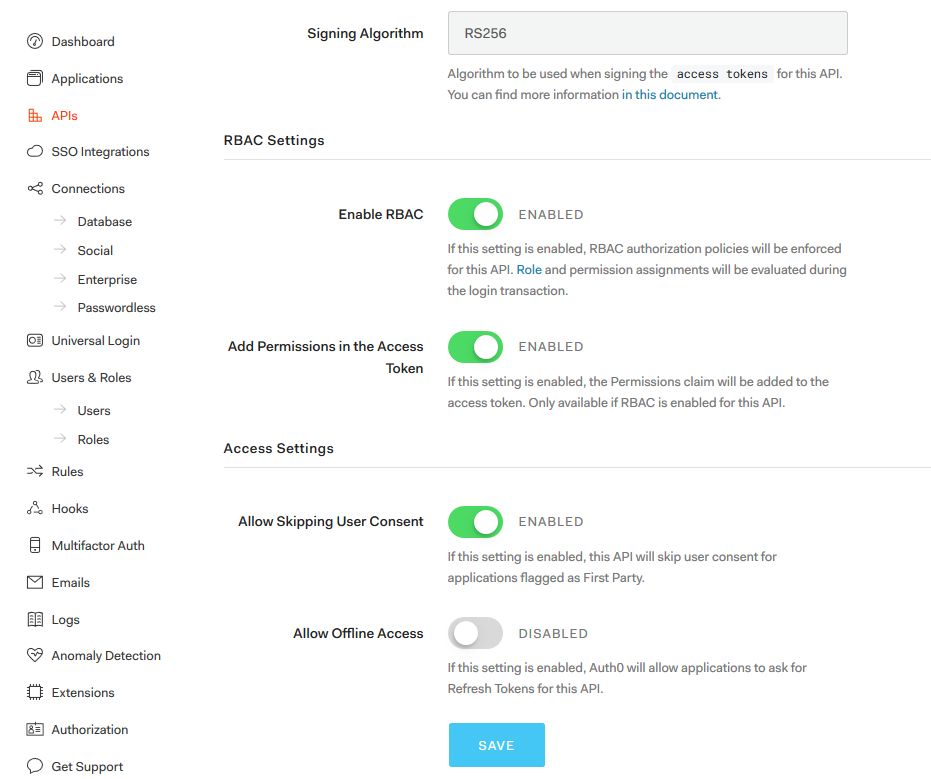Click the Rules shuffle arrows icon
The image size is (931, 779).
click(35, 472)
